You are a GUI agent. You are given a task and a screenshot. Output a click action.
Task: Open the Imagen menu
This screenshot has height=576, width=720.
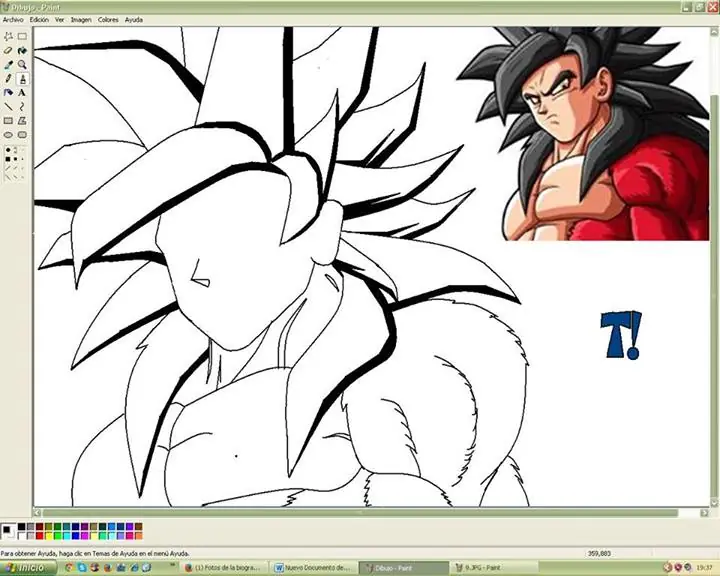[x=81, y=20]
